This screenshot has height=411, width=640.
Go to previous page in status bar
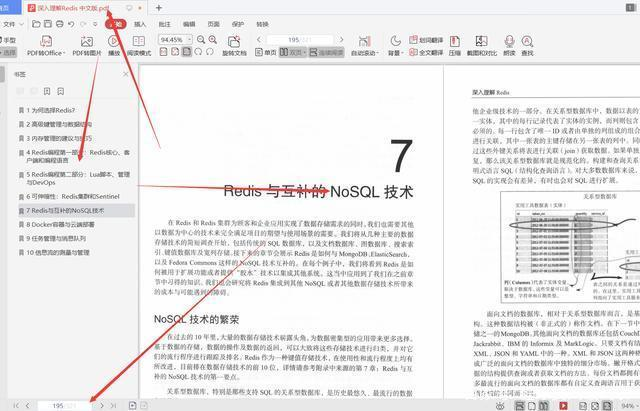coord(27,405)
